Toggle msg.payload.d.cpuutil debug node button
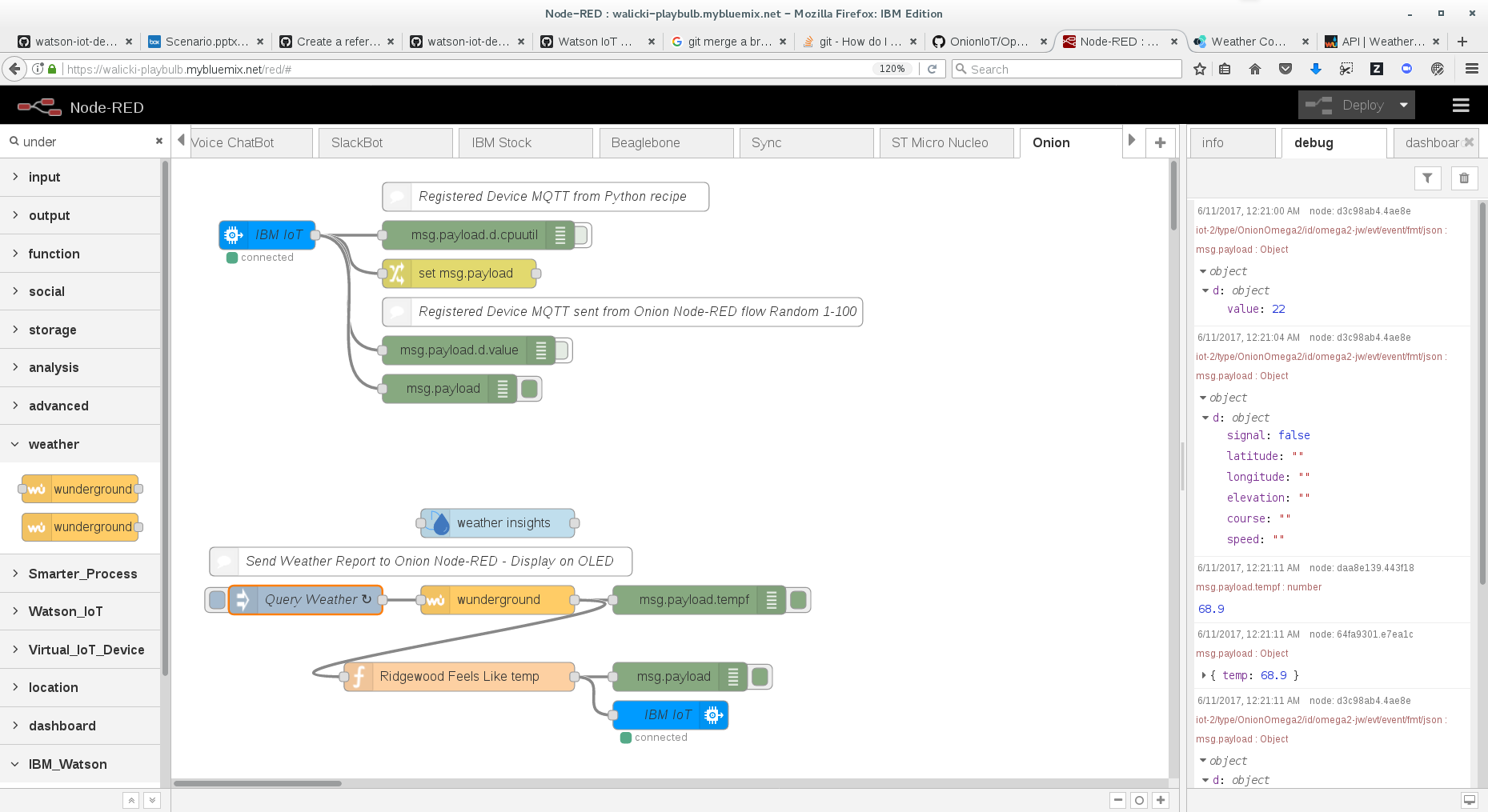 click(x=582, y=235)
